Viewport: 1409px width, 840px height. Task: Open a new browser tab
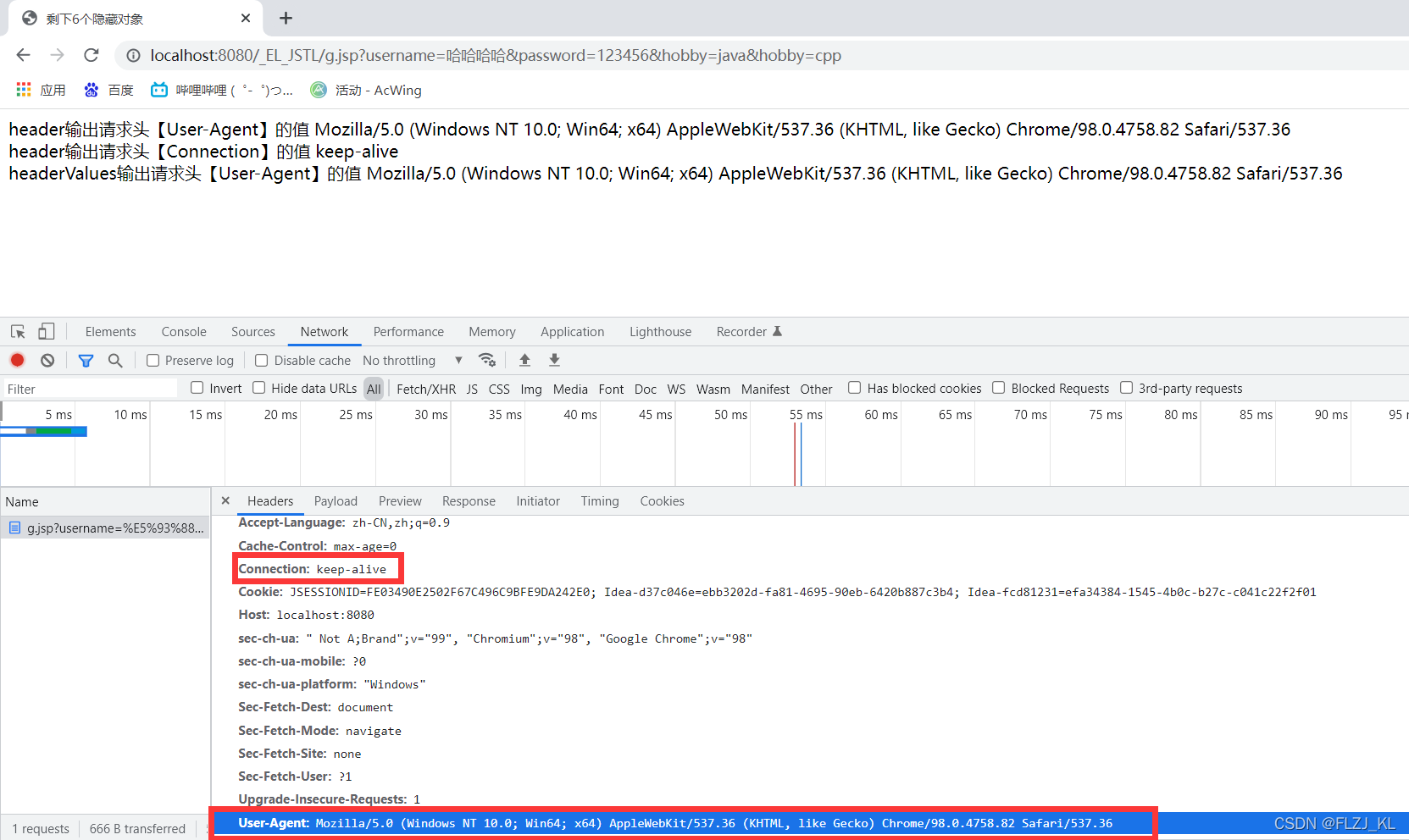286,18
